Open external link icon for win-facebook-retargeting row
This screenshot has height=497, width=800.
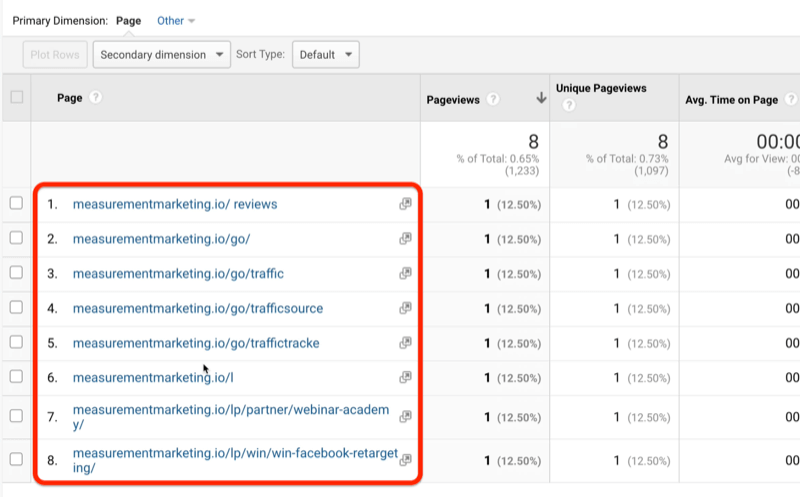[x=405, y=460]
